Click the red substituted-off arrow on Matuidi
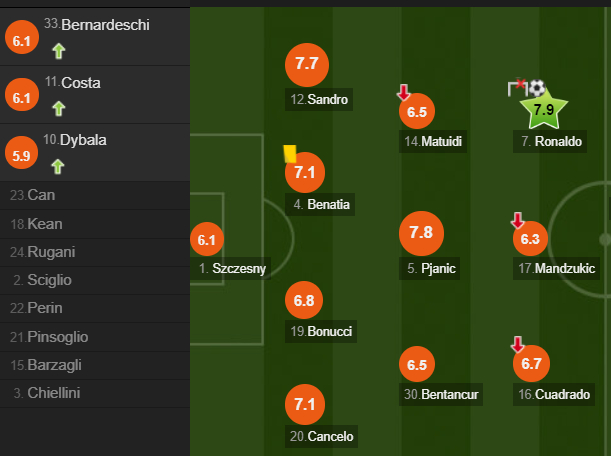 click(404, 92)
